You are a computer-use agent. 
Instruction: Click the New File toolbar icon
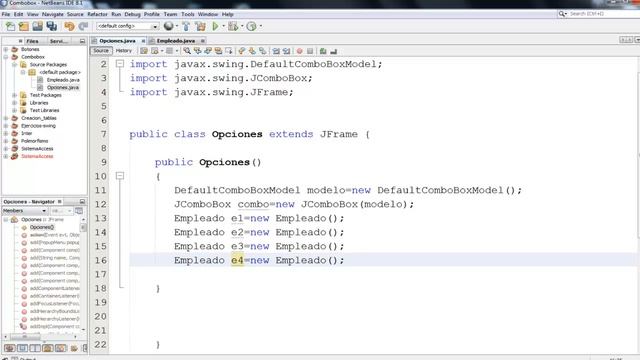[x=10, y=27]
